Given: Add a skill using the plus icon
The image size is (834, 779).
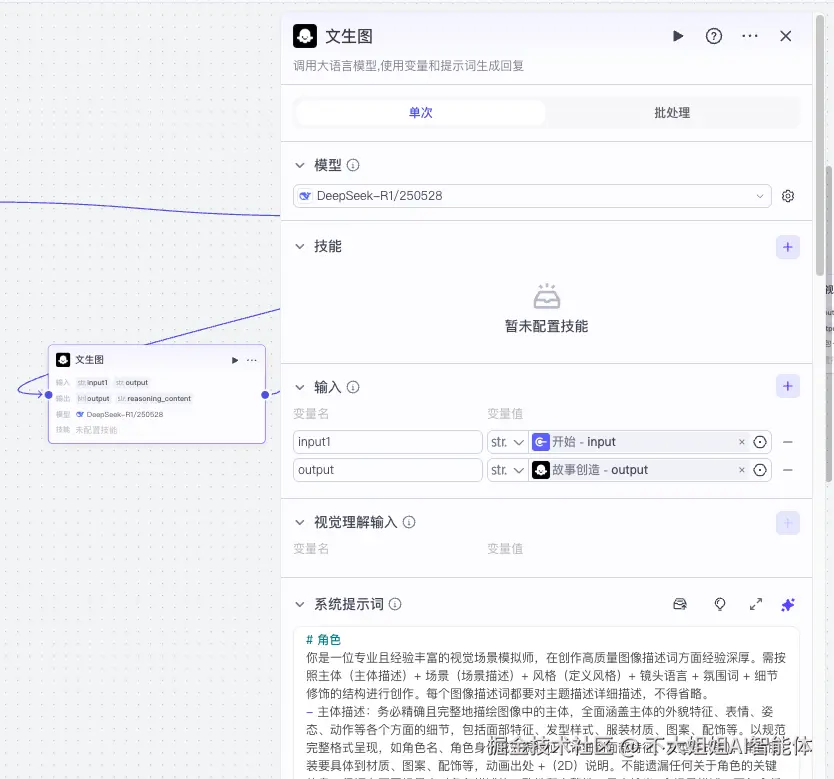Looking at the screenshot, I should click(788, 246).
